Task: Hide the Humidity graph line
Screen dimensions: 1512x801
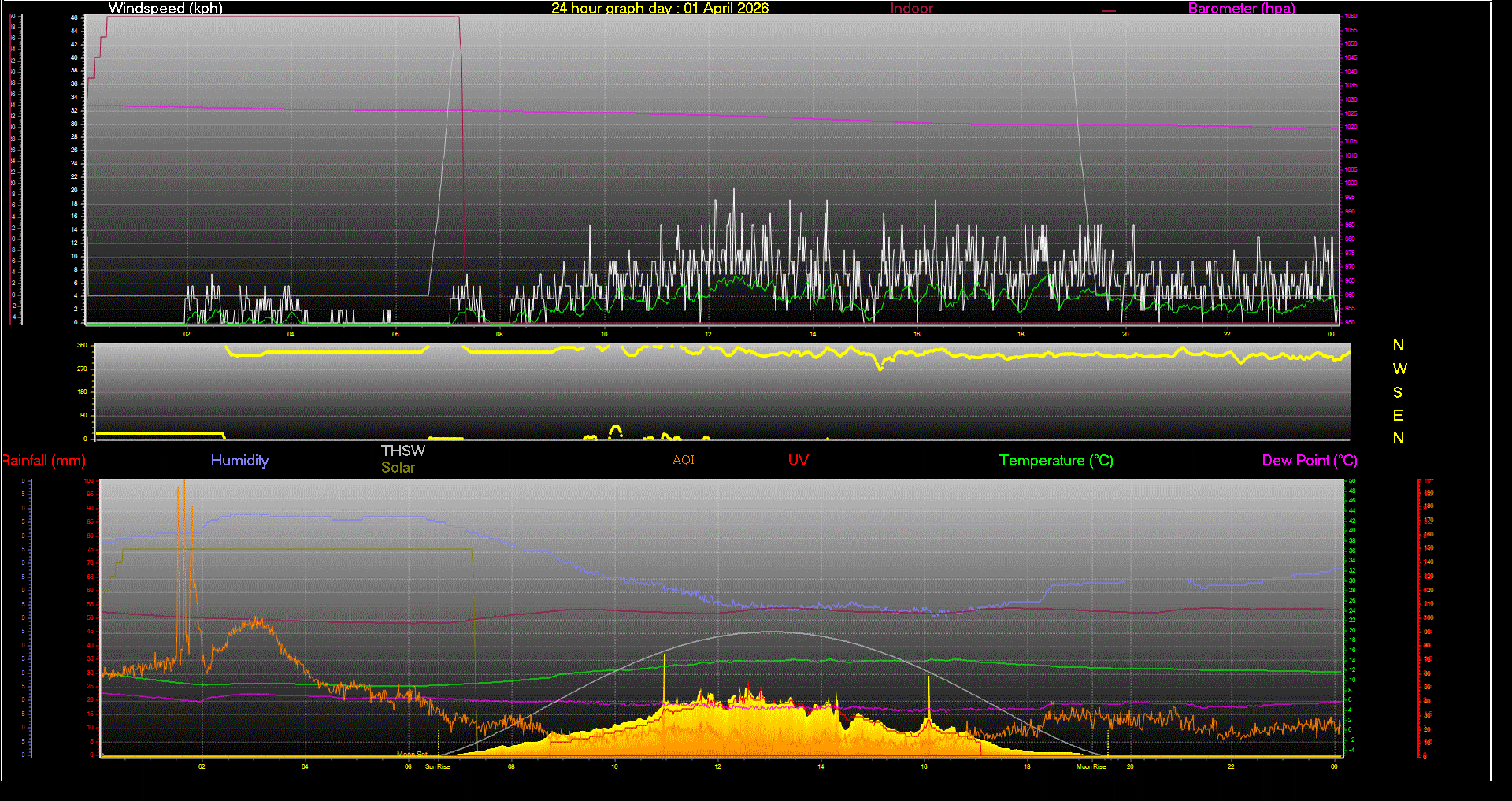Action: (239, 461)
